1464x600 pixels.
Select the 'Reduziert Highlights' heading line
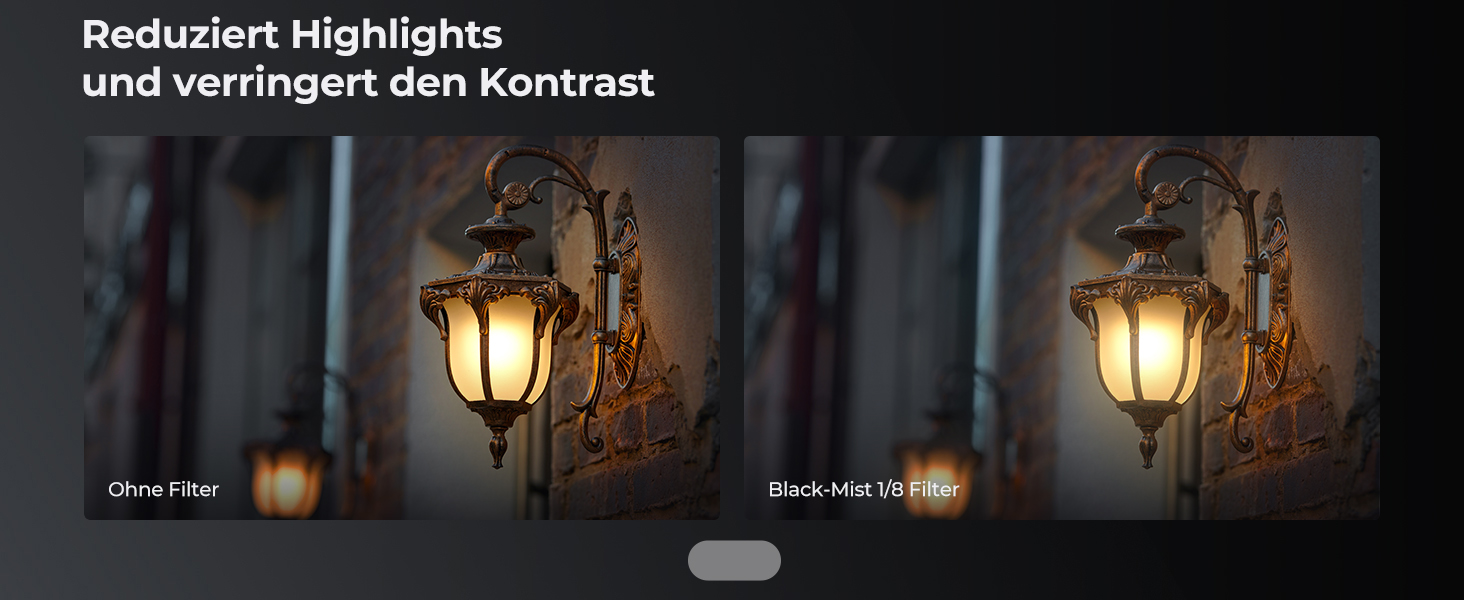(x=292, y=35)
